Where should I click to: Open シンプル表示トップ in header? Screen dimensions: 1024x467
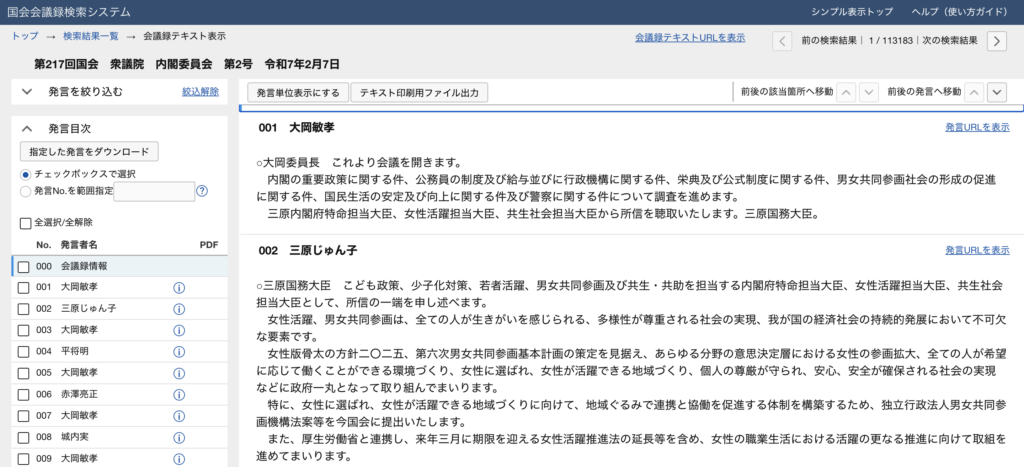[852, 11]
